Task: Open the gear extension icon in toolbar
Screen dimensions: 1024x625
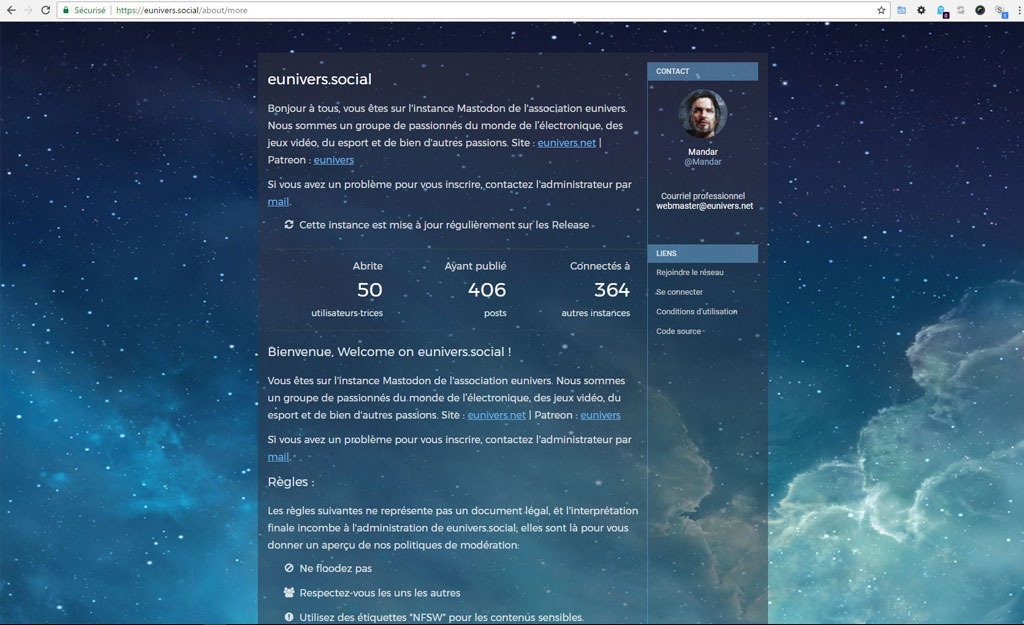Action: click(x=921, y=10)
